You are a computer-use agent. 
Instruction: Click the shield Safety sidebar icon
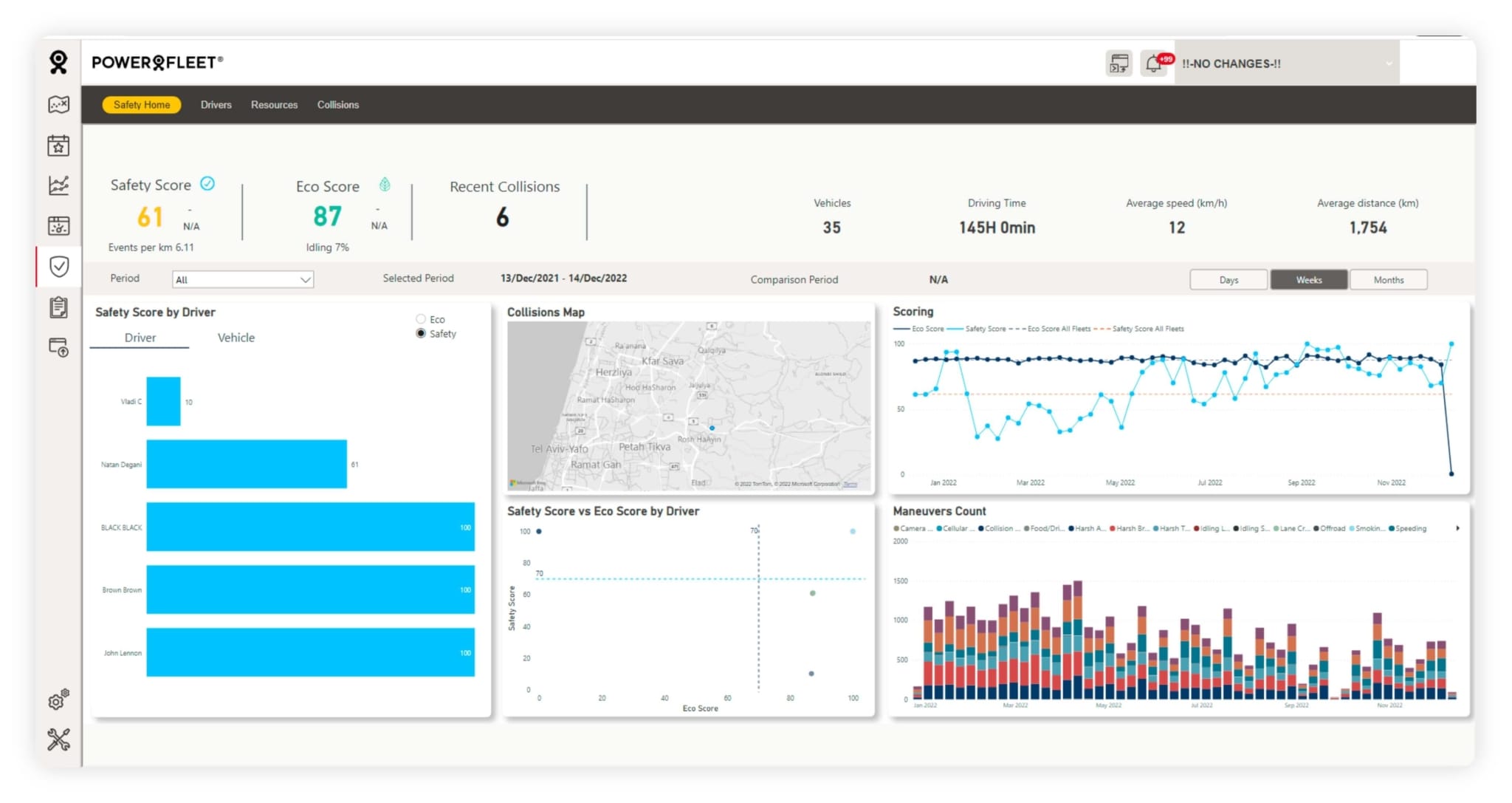click(x=59, y=267)
